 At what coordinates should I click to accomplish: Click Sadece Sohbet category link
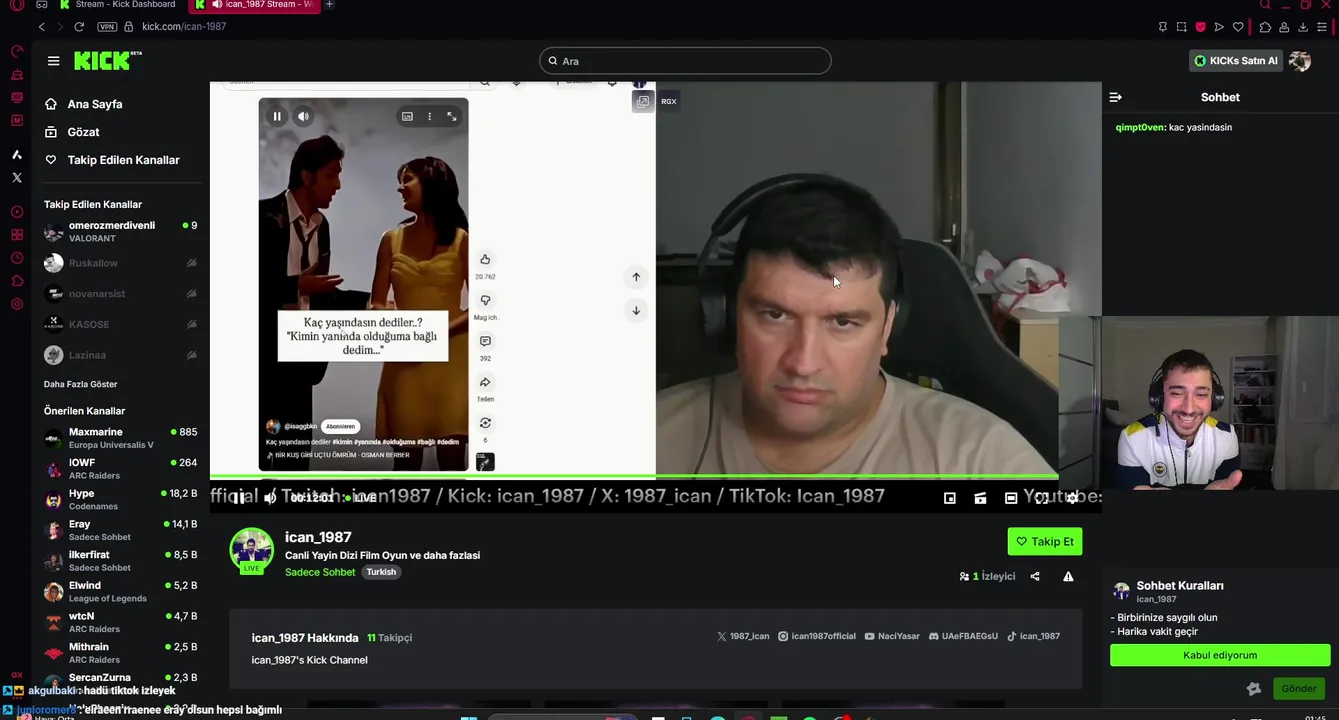(320, 572)
